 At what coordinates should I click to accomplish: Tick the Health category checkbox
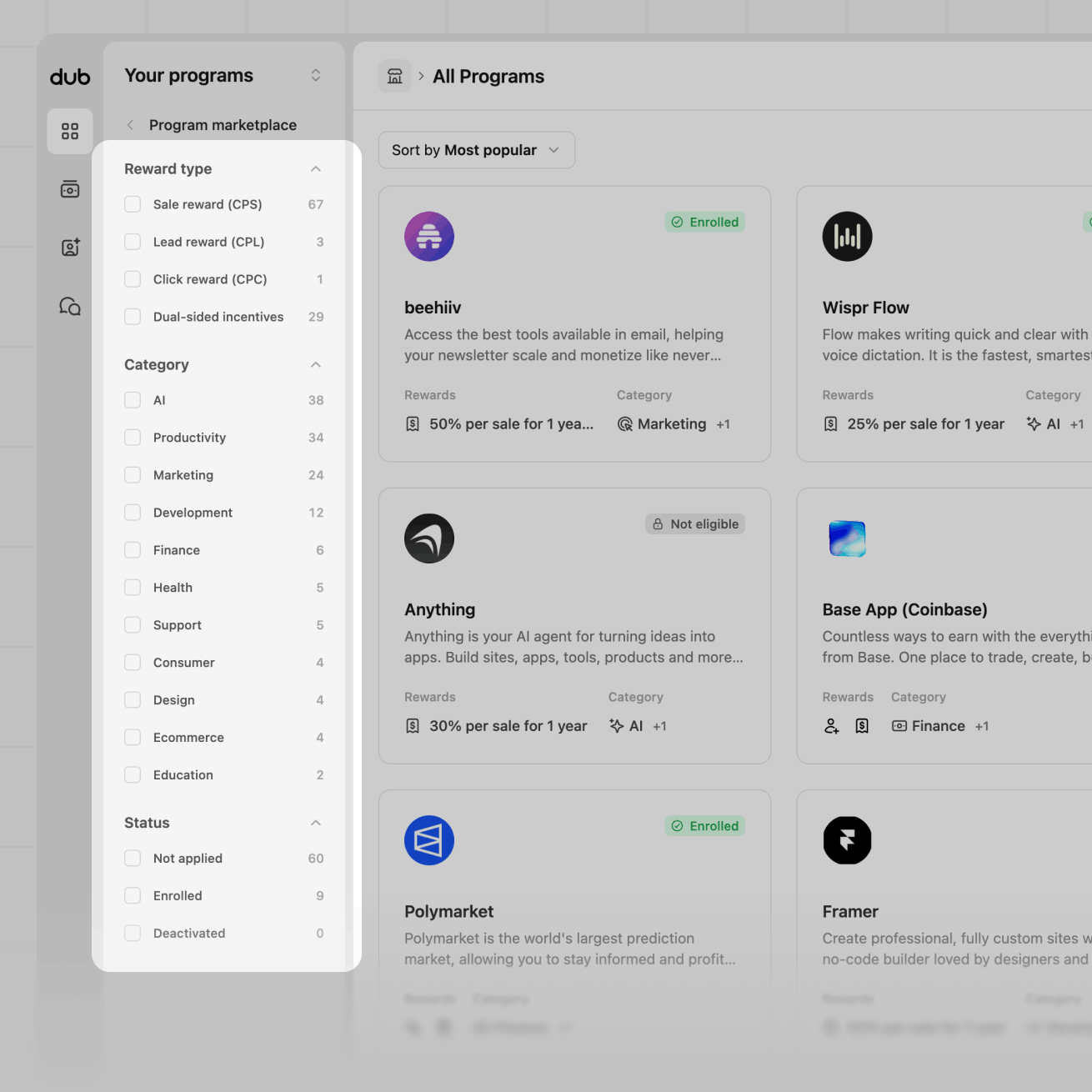pyautogui.click(x=133, y=588)
